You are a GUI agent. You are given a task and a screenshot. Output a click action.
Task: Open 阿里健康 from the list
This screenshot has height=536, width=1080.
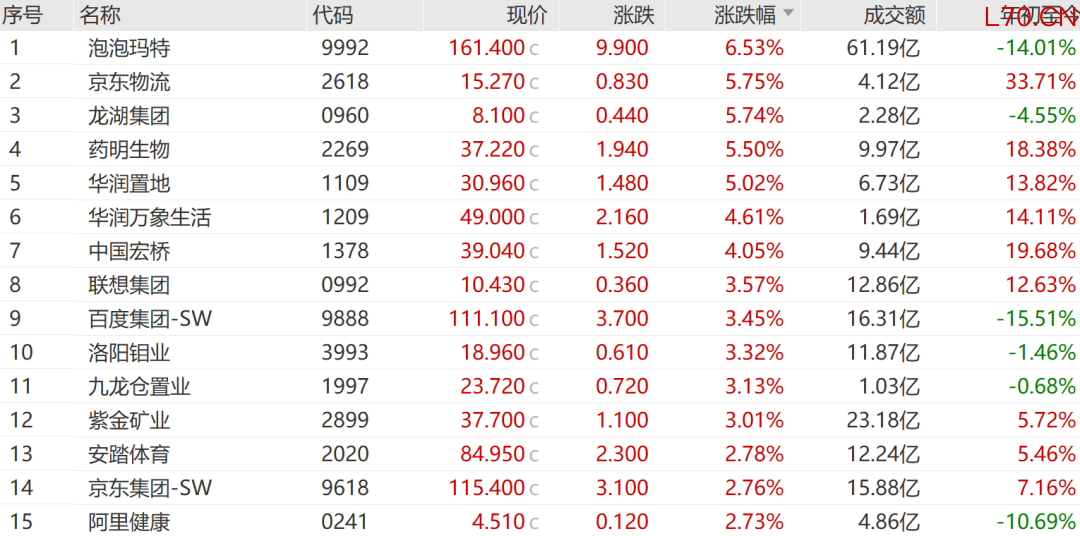[x=129, y=522]
